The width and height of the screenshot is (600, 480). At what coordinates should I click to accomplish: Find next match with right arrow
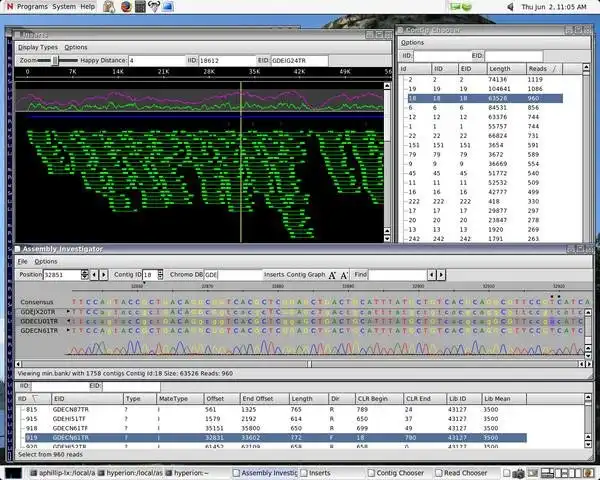click(x=441, y=275)
